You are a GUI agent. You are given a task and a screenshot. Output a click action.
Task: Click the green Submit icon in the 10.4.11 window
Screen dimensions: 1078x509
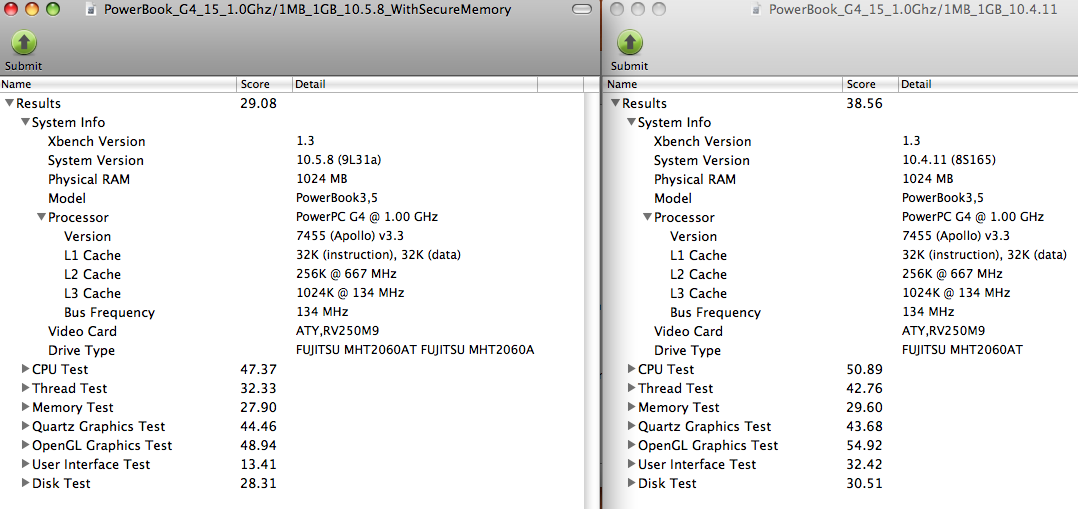click(630, 43)
